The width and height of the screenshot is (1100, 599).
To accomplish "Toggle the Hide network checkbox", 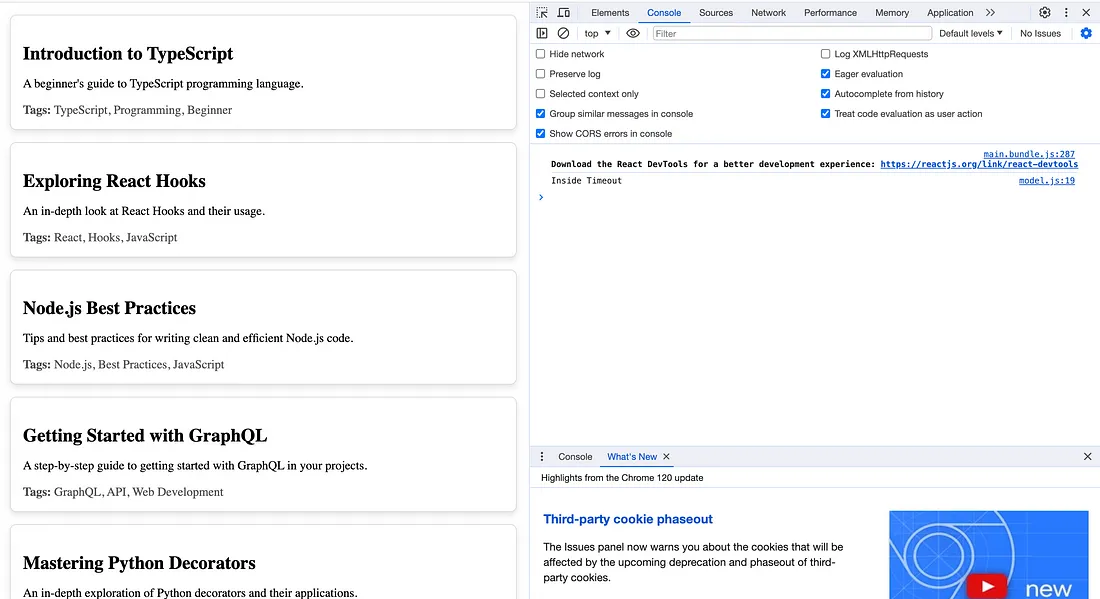I will click(x=540, y=54).
